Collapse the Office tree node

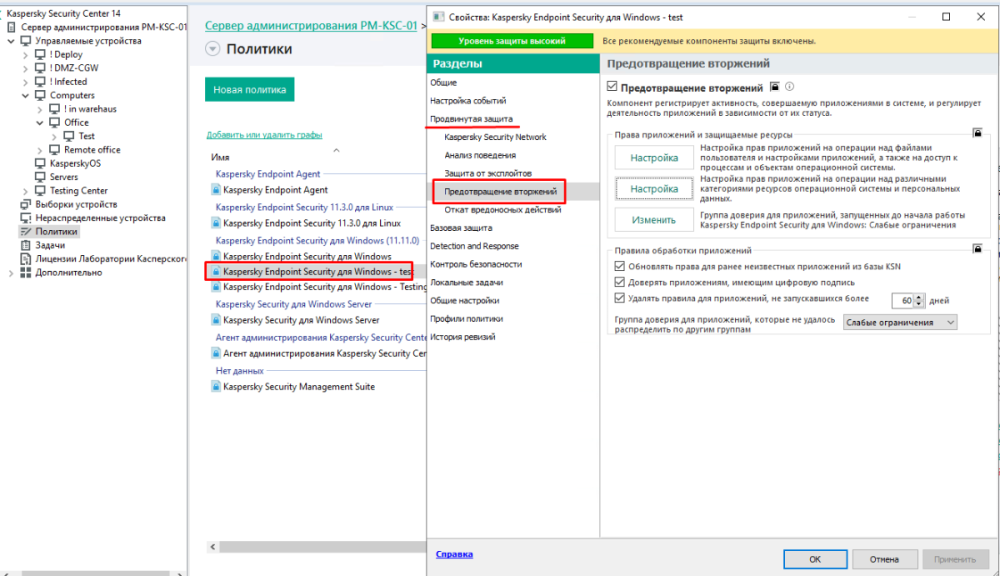point(40,122)
